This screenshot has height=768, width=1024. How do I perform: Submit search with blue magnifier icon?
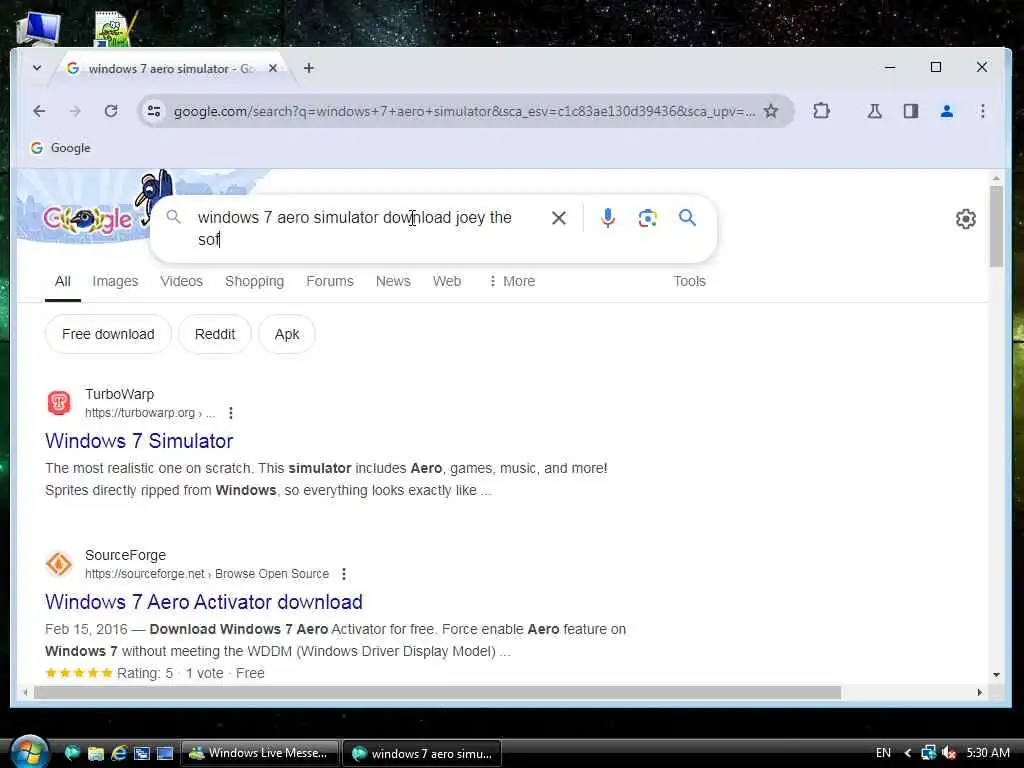coord(687,218)
